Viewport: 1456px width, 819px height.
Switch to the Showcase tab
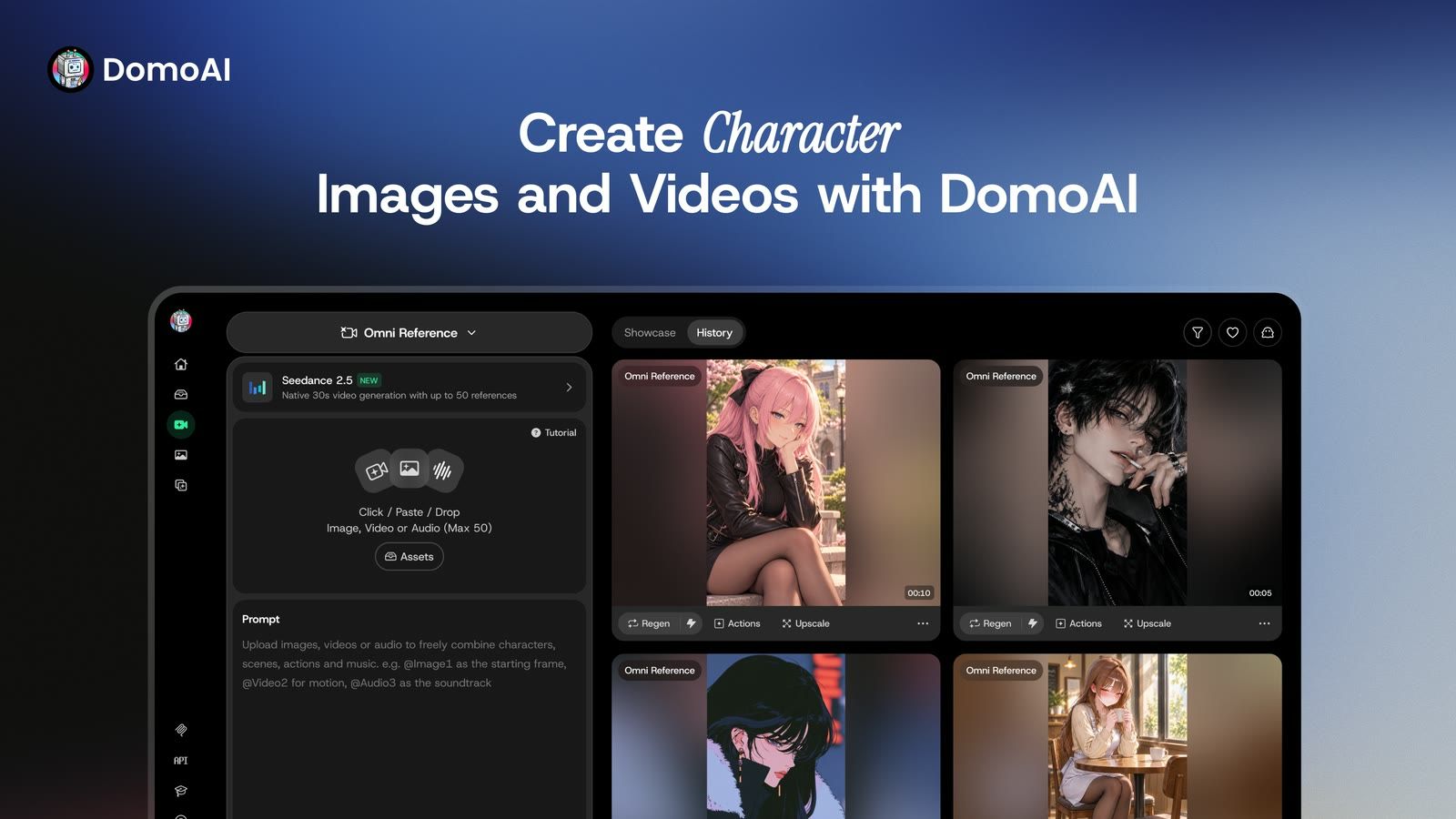point(650,333)
